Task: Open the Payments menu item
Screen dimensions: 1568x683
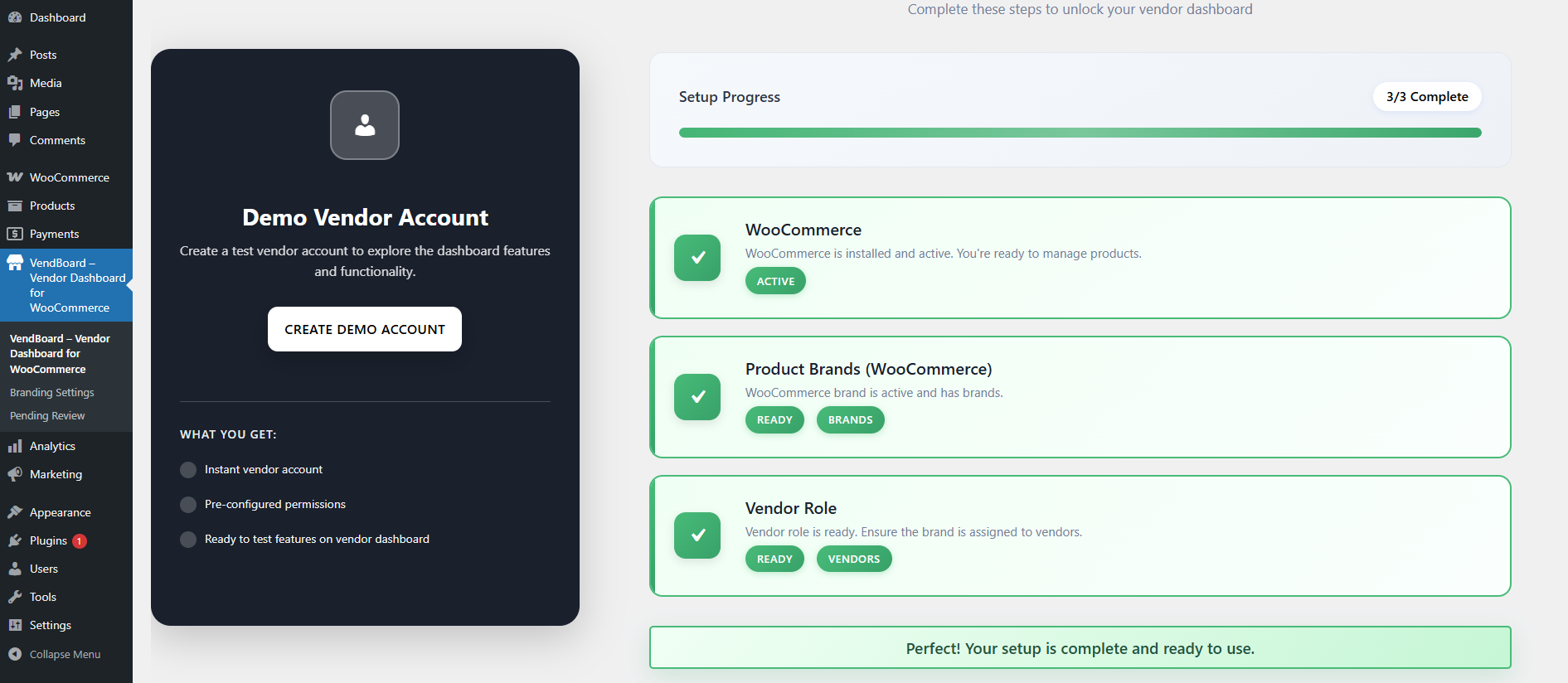Action: coord(66,234)
